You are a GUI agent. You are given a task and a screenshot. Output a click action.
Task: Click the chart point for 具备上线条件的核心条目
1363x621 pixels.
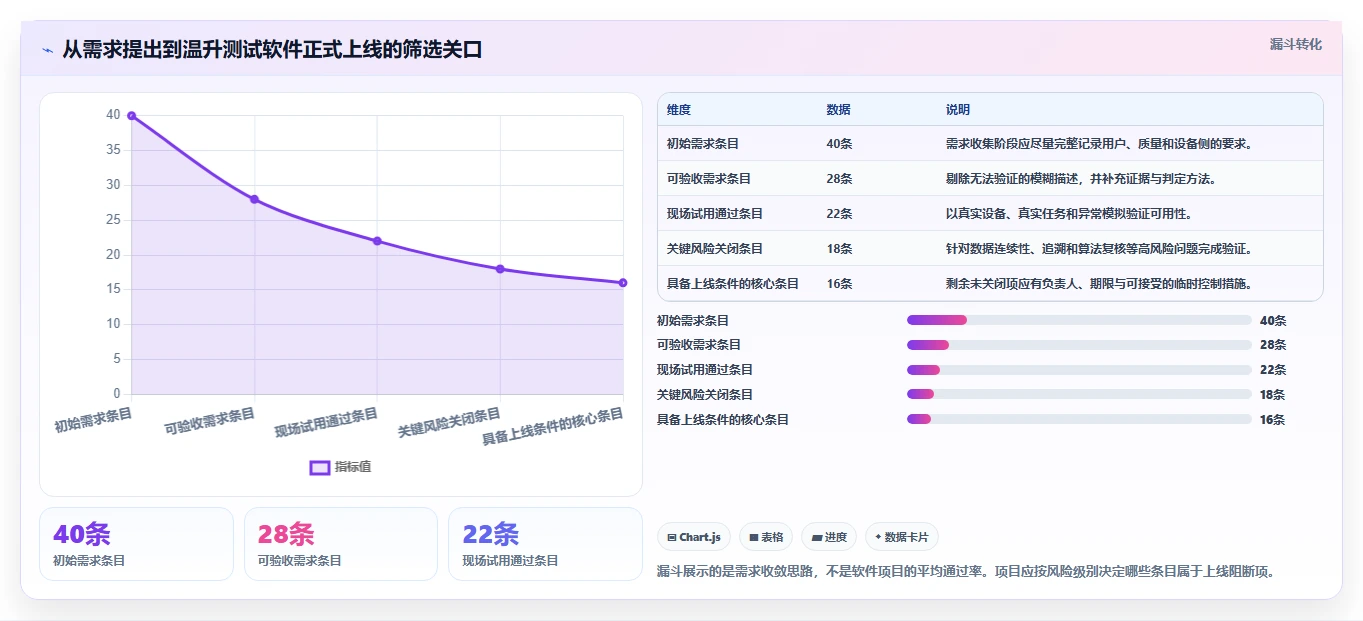[623, 283]
